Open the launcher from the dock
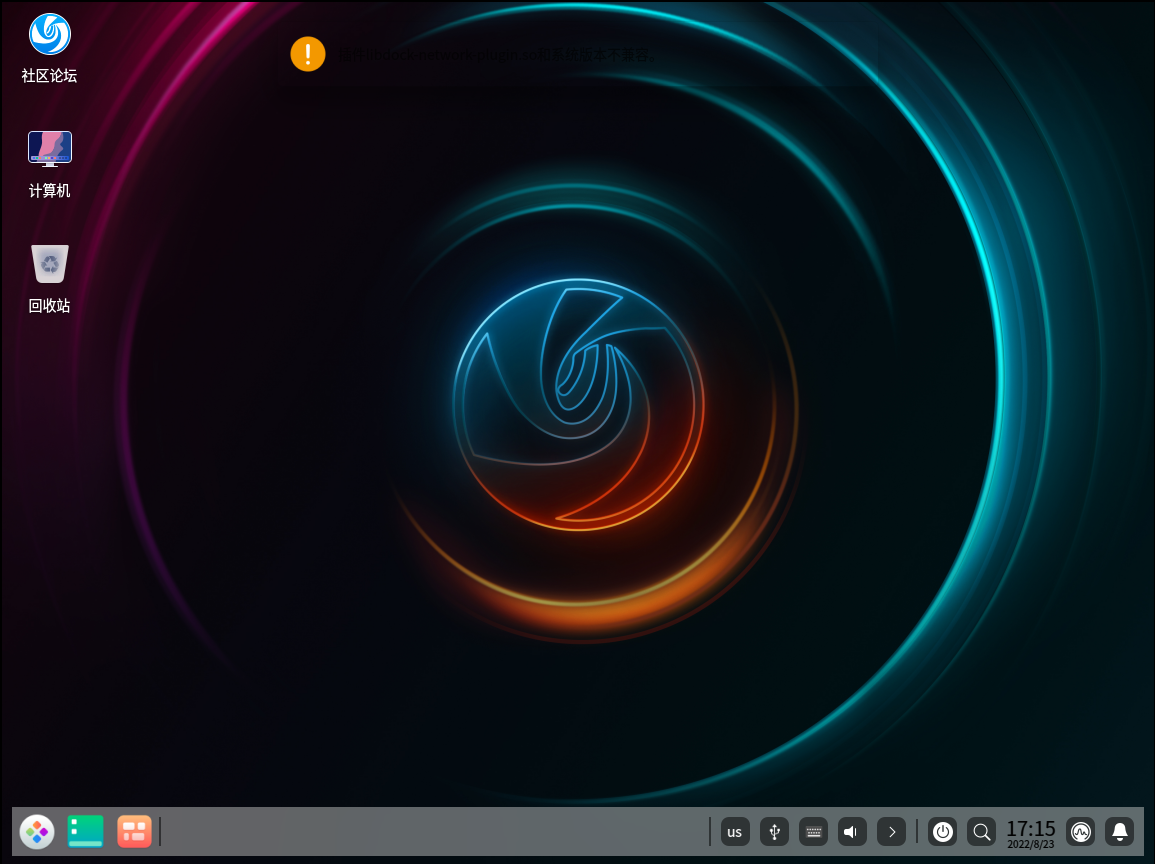This screenshot has width=1155, height=864. [x=37, y=831]
